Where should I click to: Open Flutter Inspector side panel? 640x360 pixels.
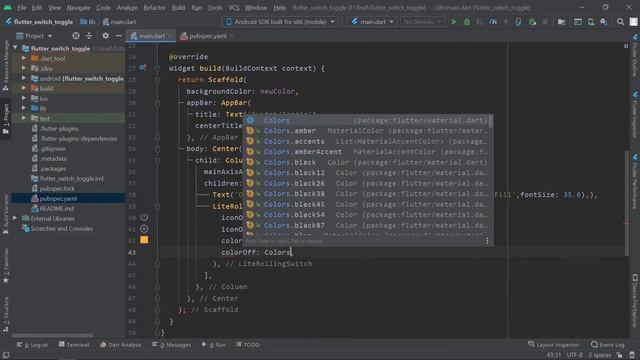pos(635,114)
